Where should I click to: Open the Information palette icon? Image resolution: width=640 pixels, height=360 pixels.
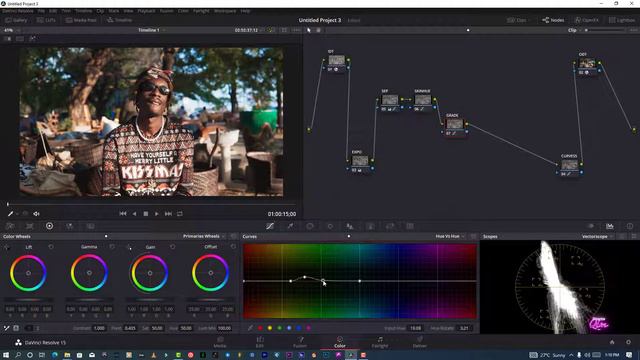[630, 226]
